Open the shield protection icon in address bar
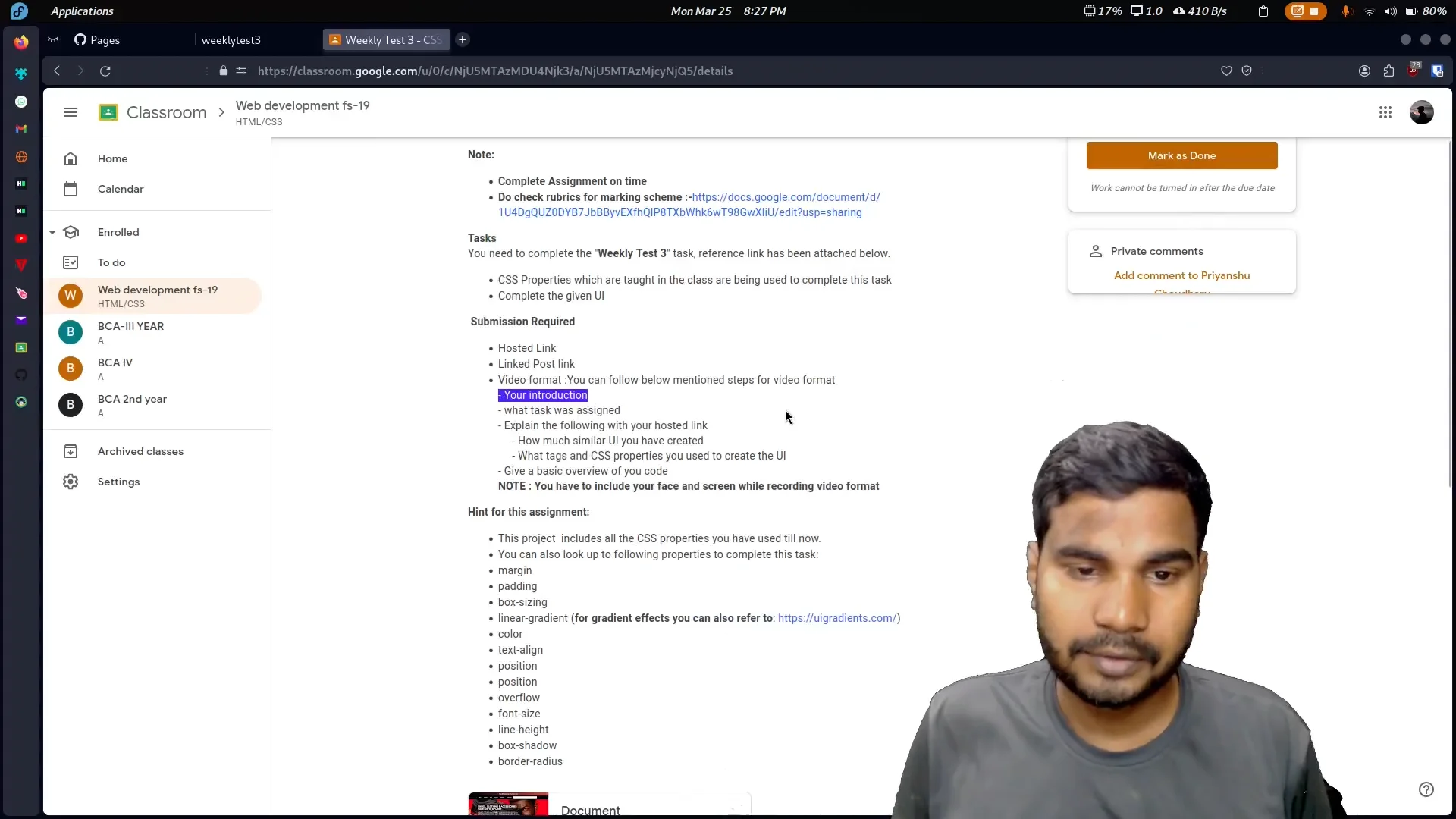 (x=1246, y=71)
